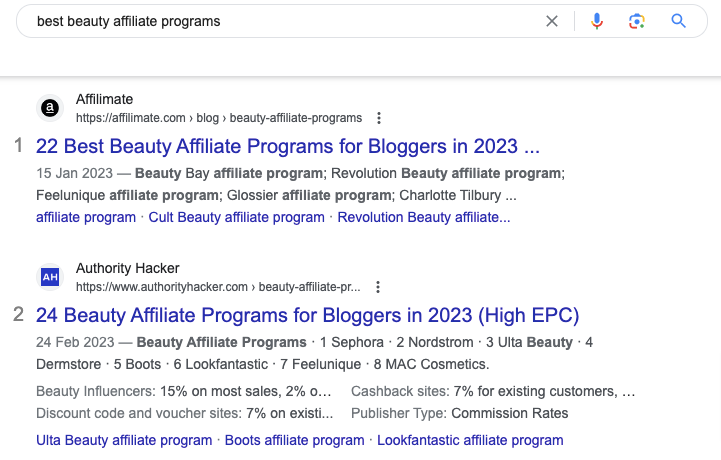
Task: Click 'Commission Rates' value text
Action: pos(509,413)
